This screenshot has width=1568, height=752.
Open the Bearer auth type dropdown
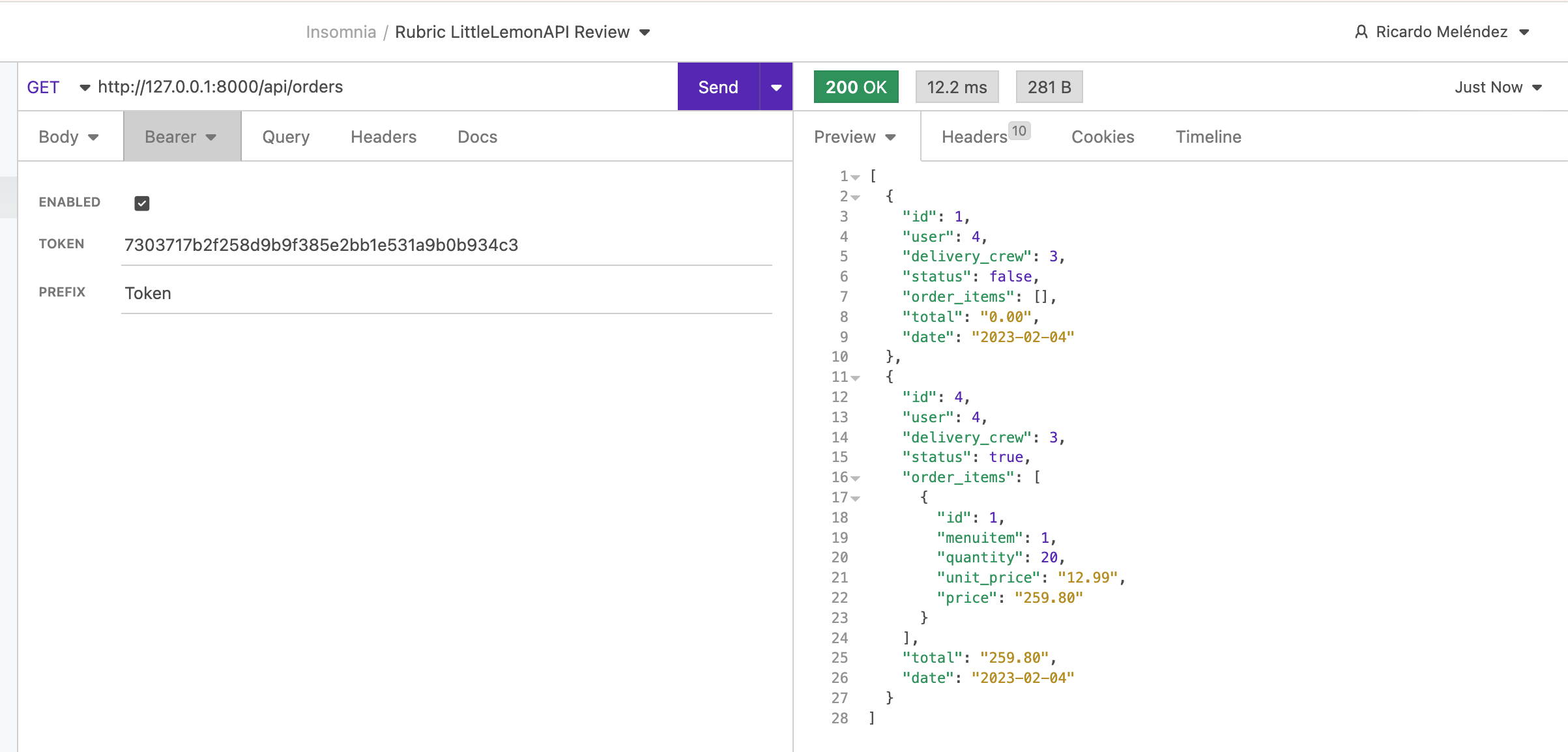click(181, 137)
